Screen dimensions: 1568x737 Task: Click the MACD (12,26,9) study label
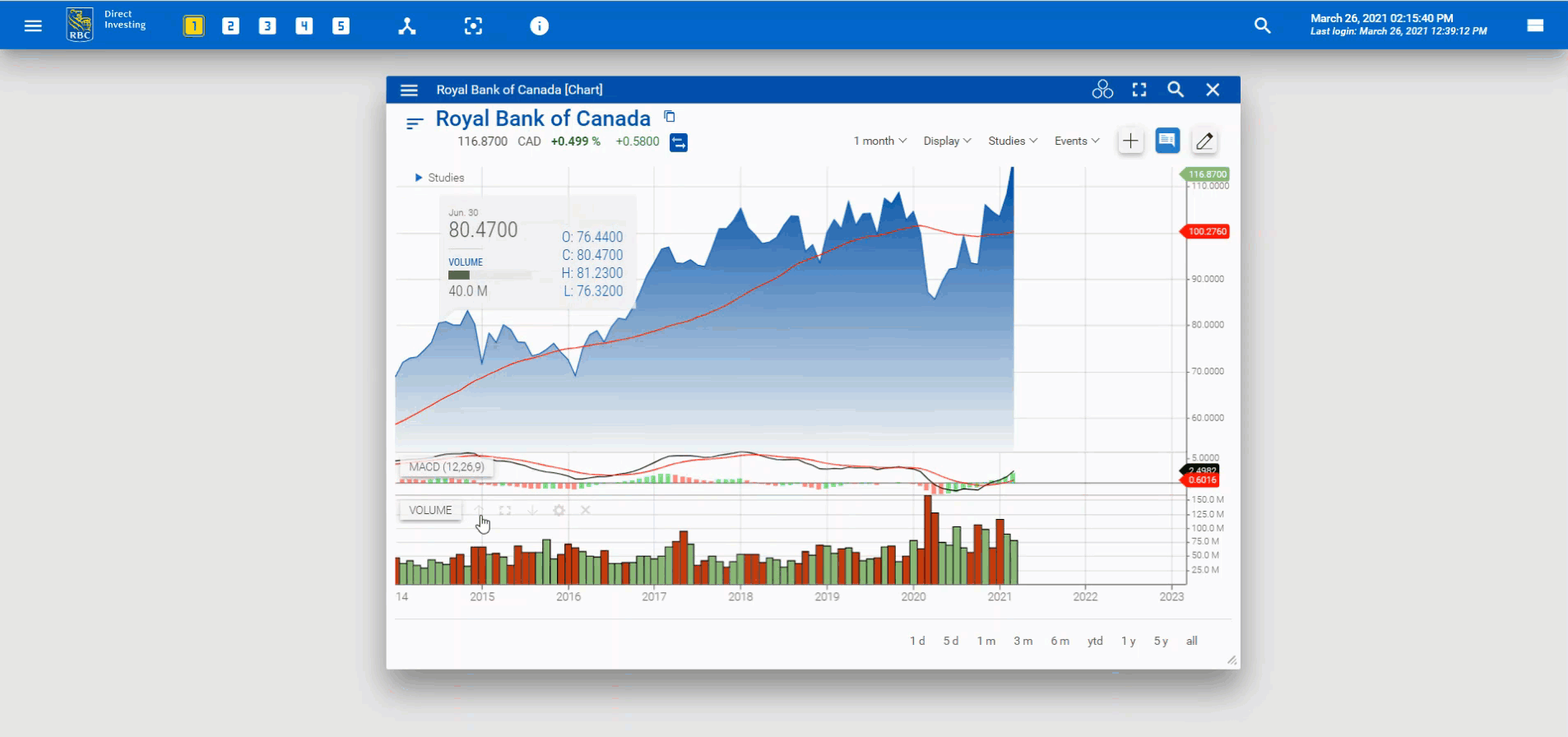pos(446,467)
